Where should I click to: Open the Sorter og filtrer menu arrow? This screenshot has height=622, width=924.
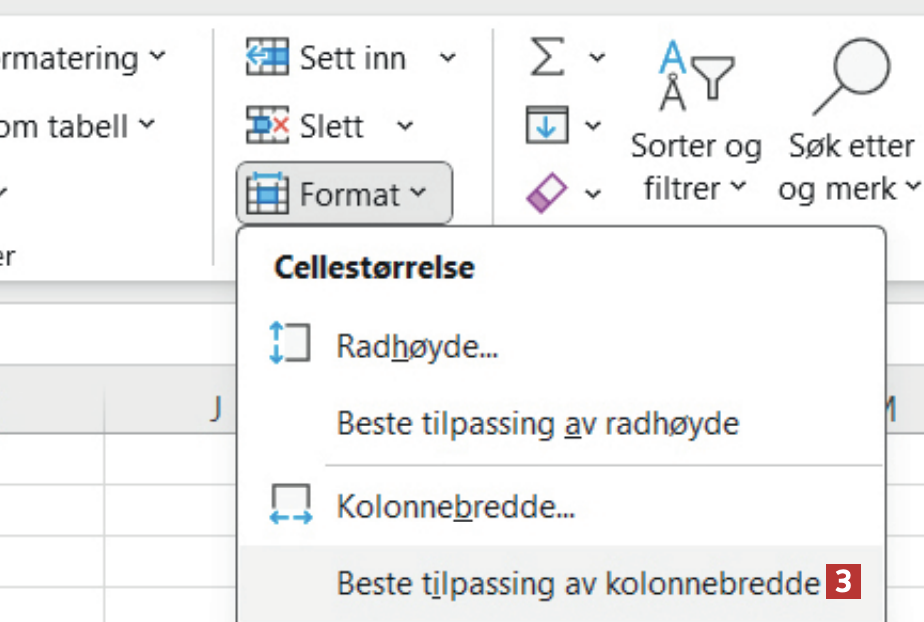pyautogui.click(x=738, y=187)
